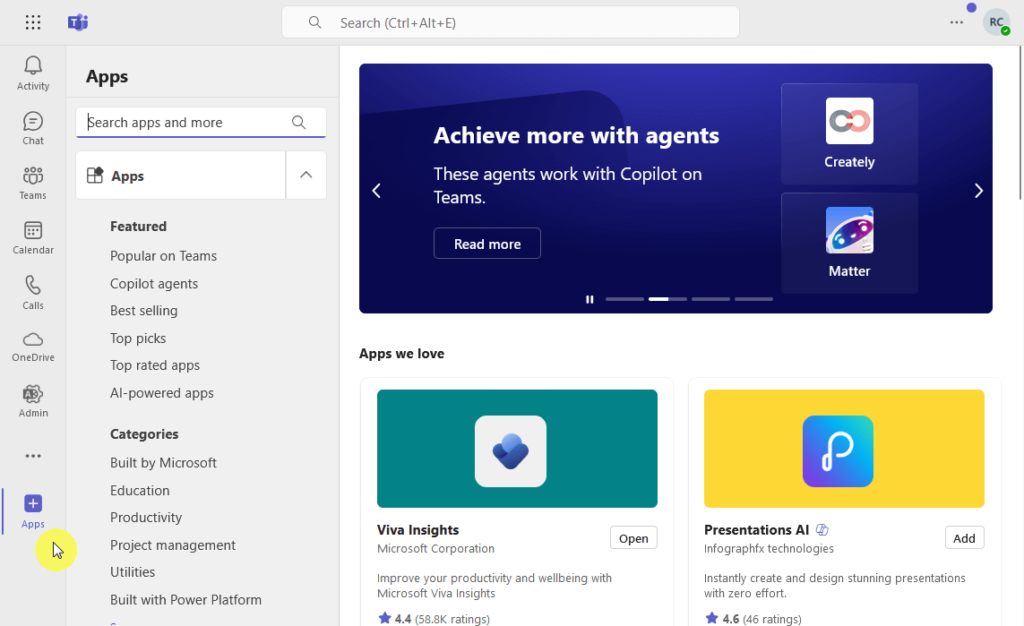Open the Presentations AI card image

click(x=844, y=448)
